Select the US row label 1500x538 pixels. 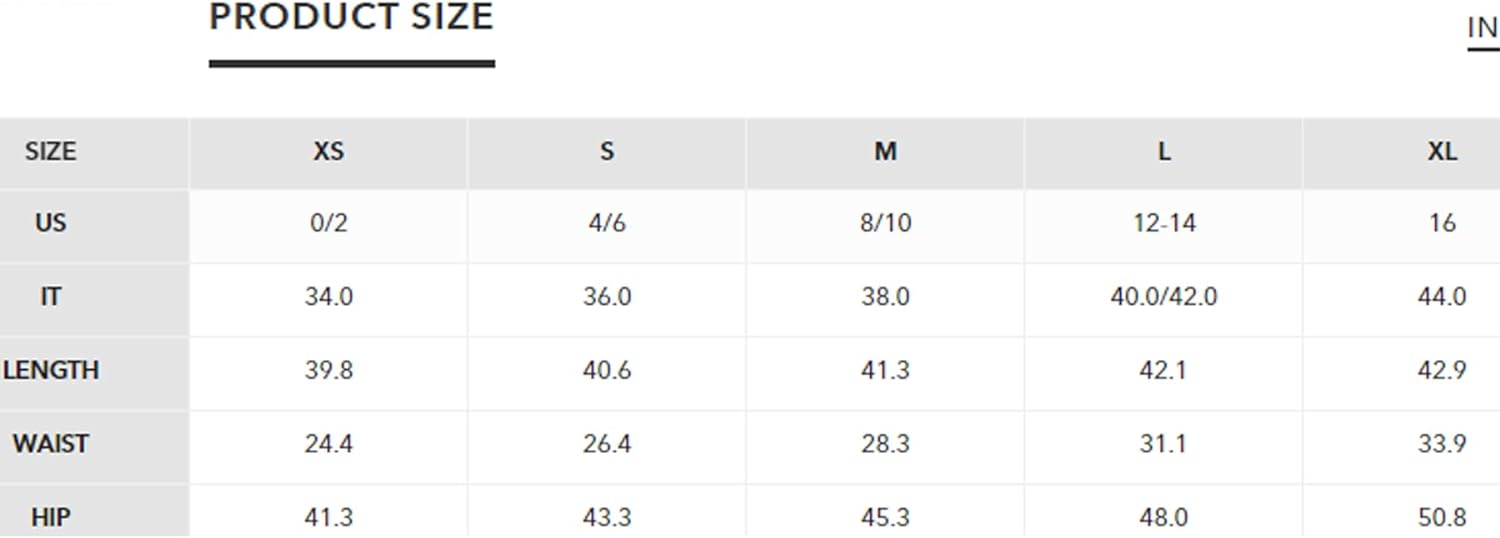(50, 223)
